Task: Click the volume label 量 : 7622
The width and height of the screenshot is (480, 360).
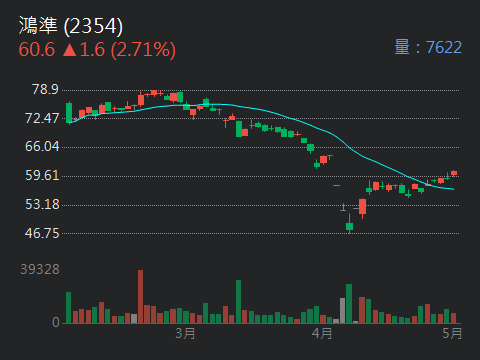Action: click(428, 47)
